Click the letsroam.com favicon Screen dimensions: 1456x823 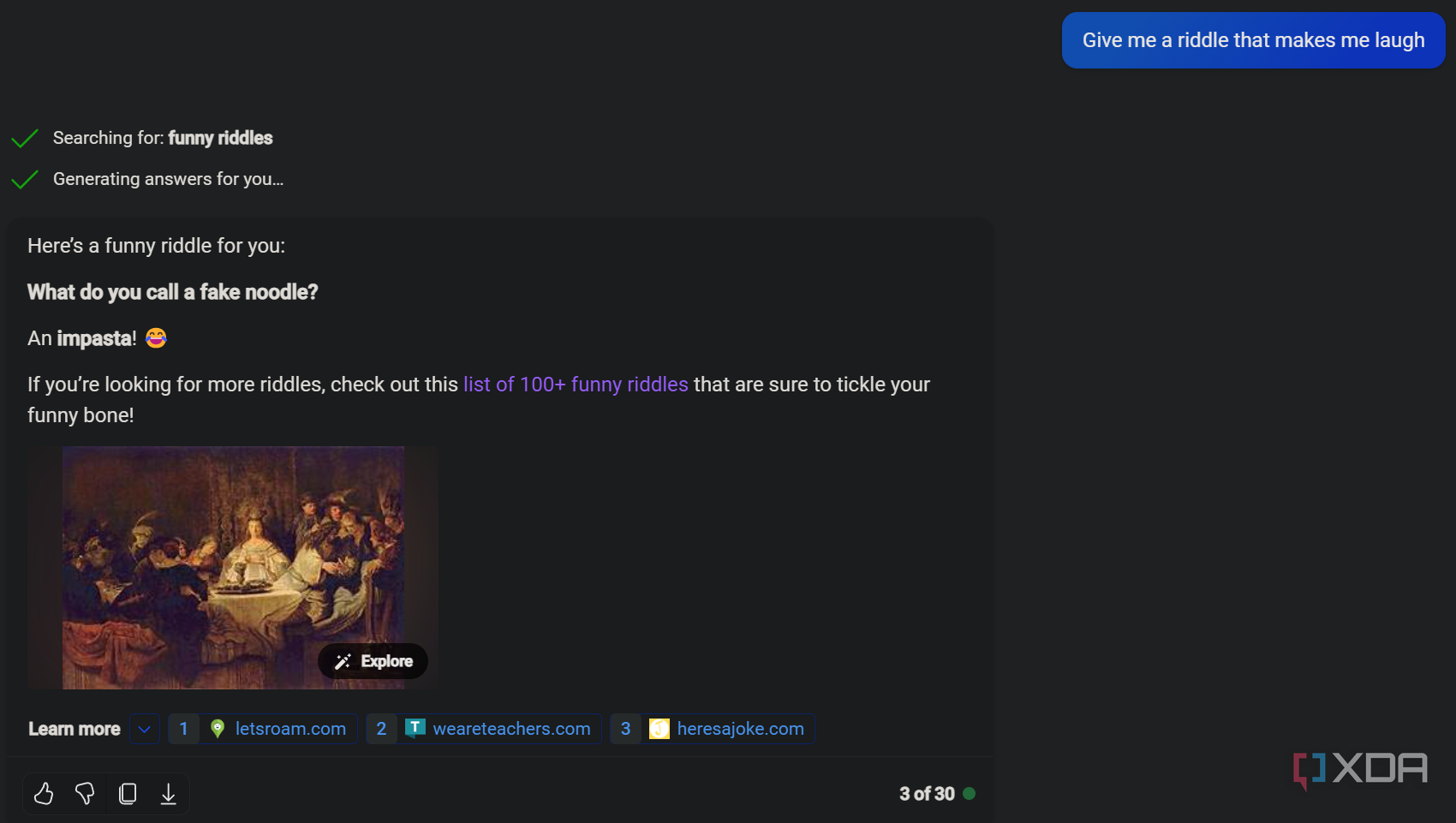pyautogui.click(x=218, y=729)
